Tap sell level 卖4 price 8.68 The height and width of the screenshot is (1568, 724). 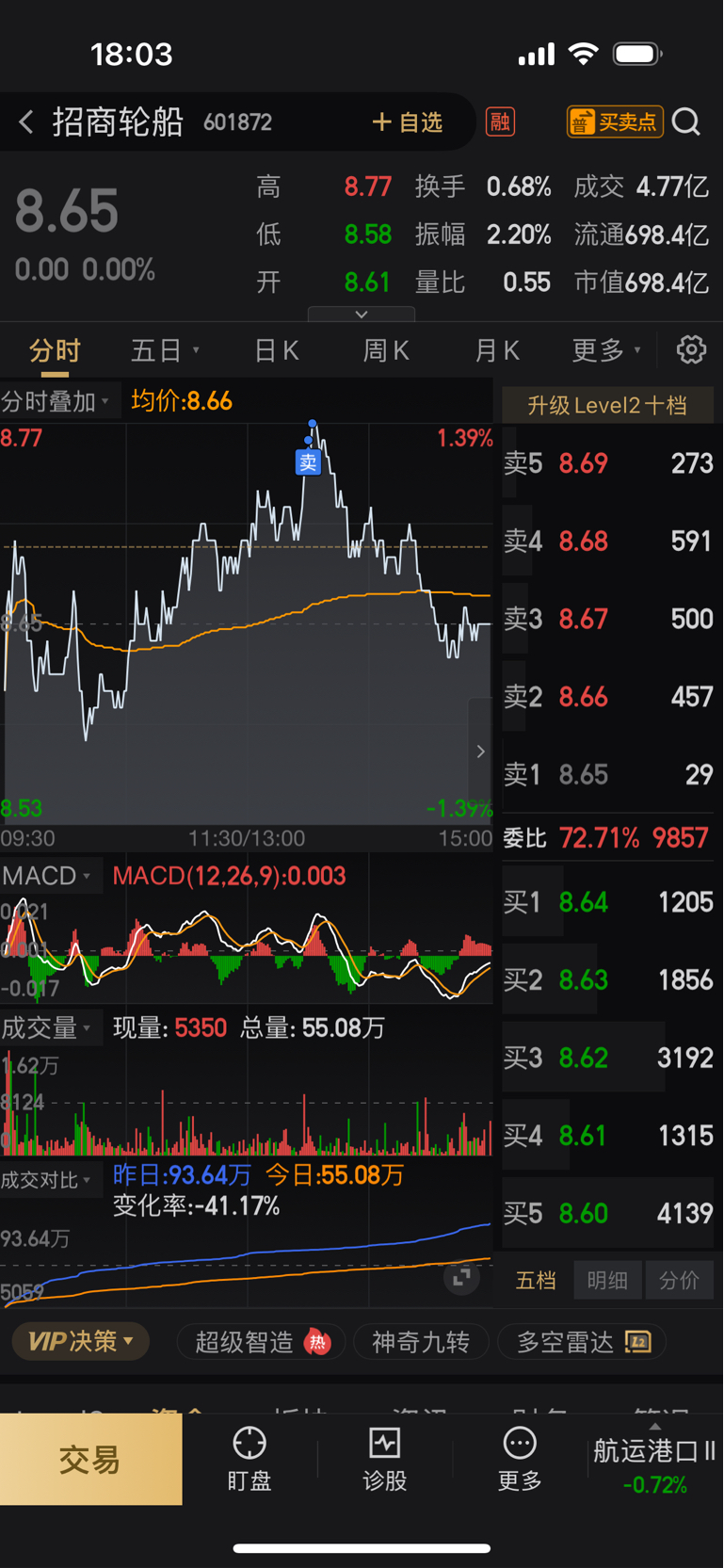607,542
